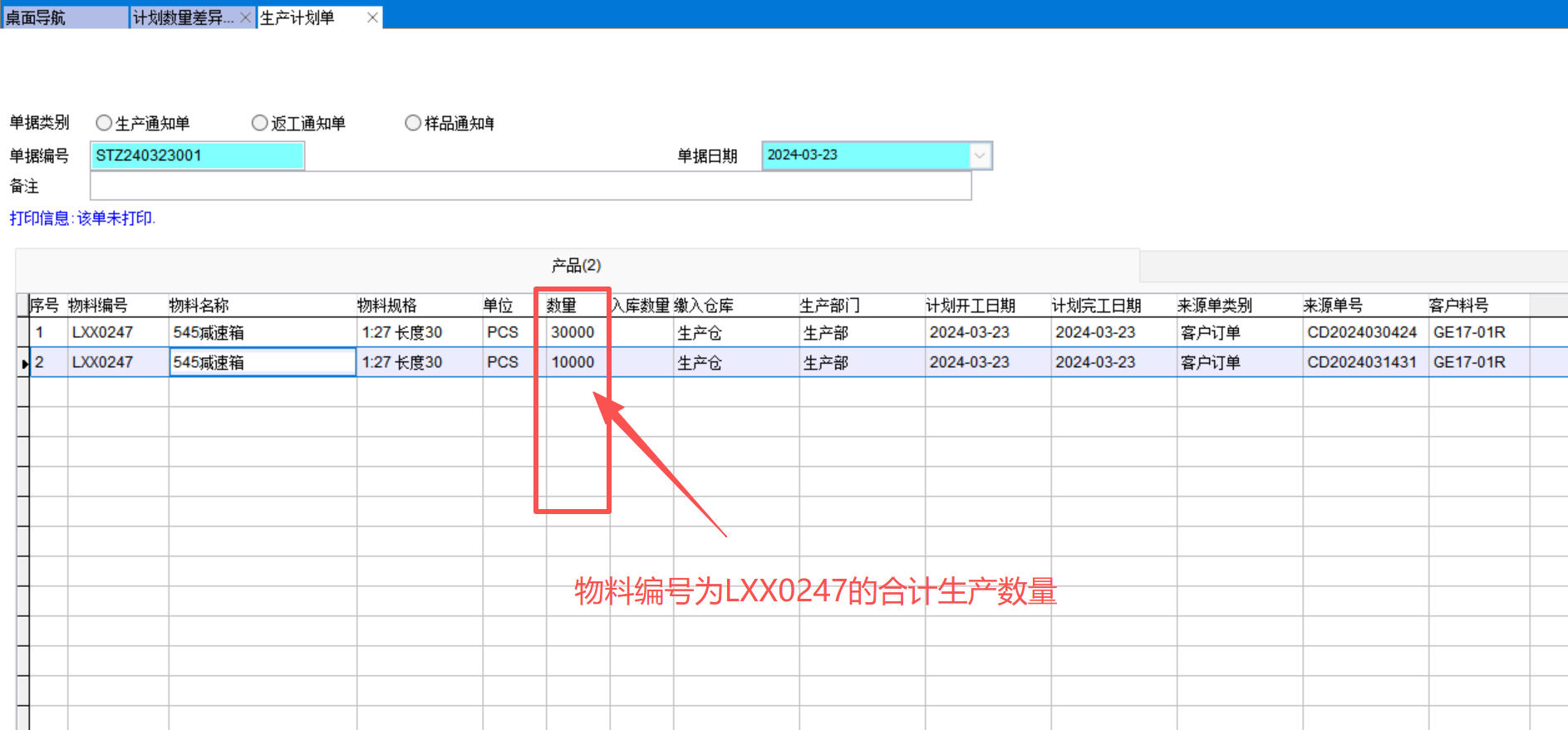Choose the 返工通知单 radio option
The image size is (1568, 730).
tap(259, 123)
